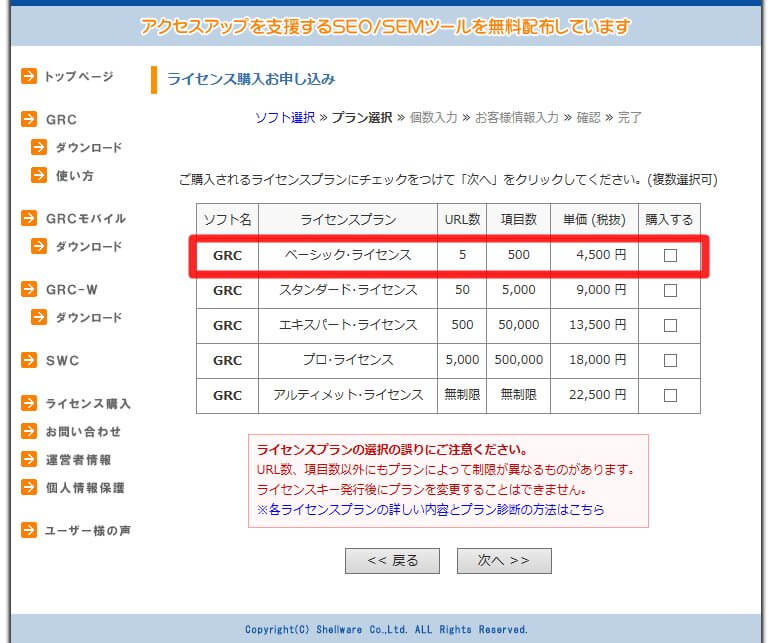Open the GRC-W menu link
Viewport: 772px width, 643px height.
coord(72,289)
